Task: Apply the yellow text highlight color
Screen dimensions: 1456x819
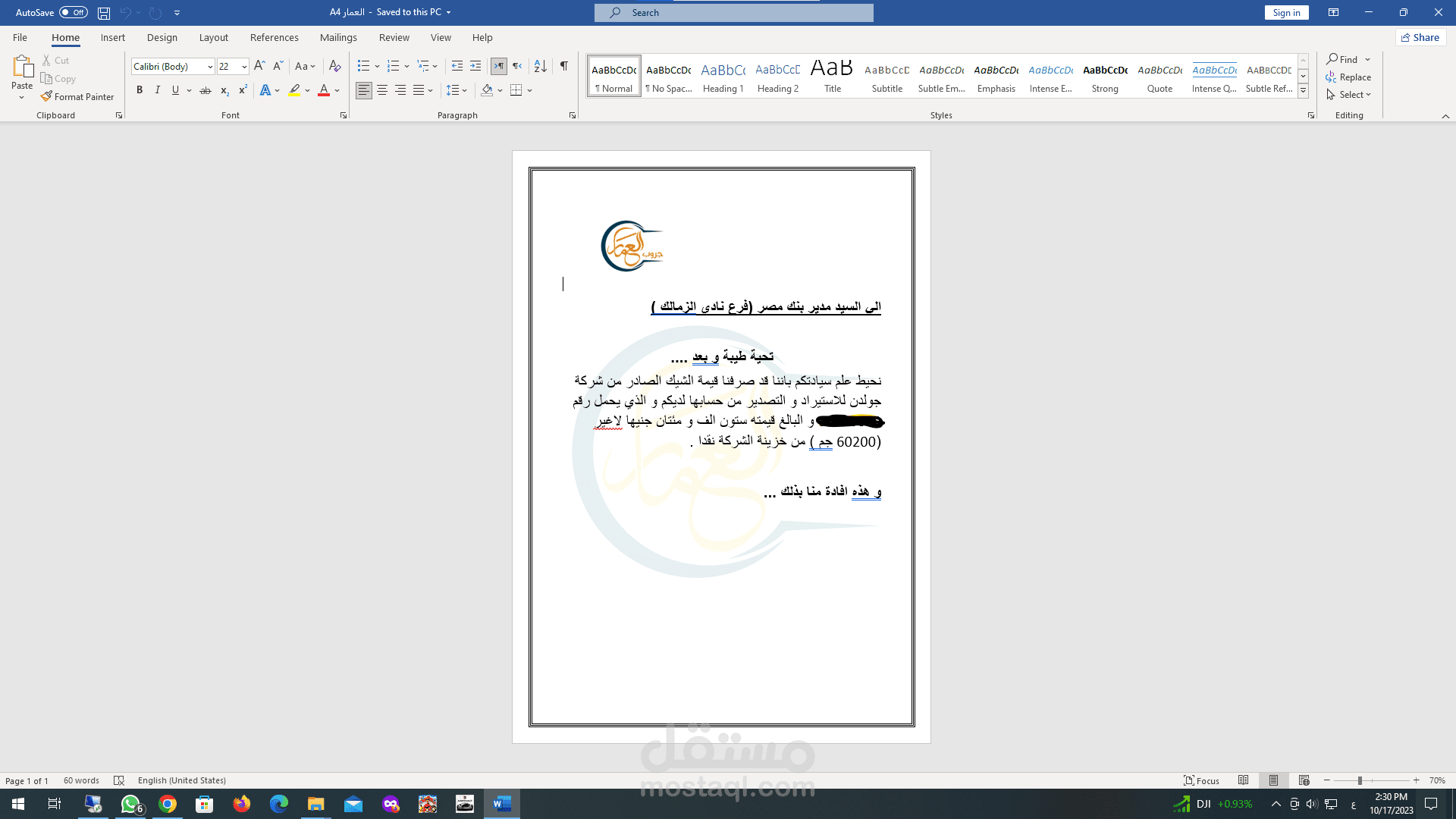Action: tap(294, 90)
